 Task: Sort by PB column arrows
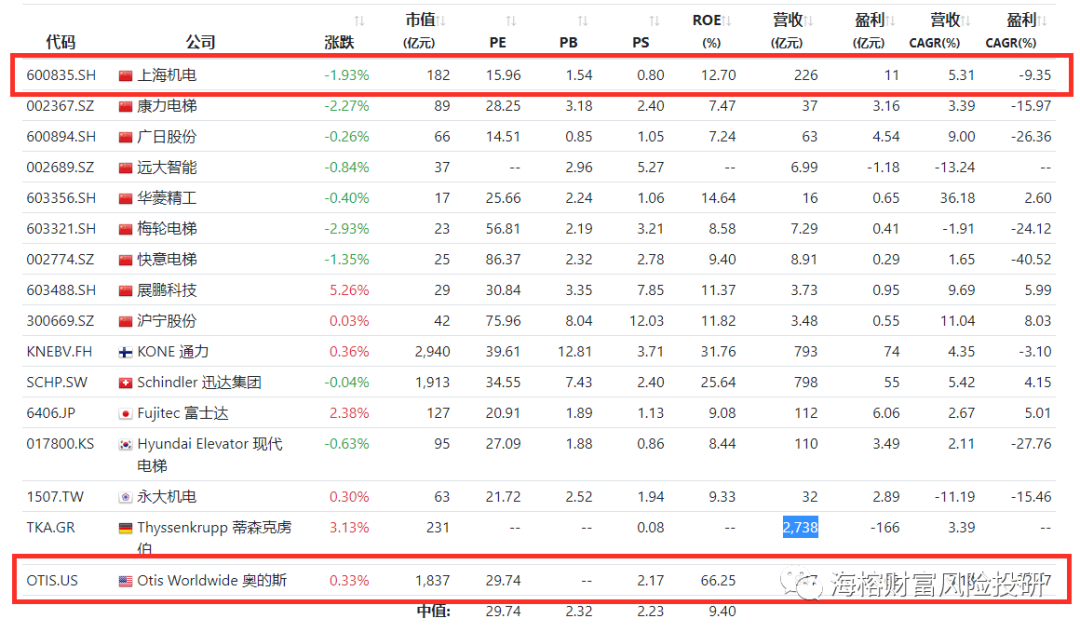(x=583, y=21)
